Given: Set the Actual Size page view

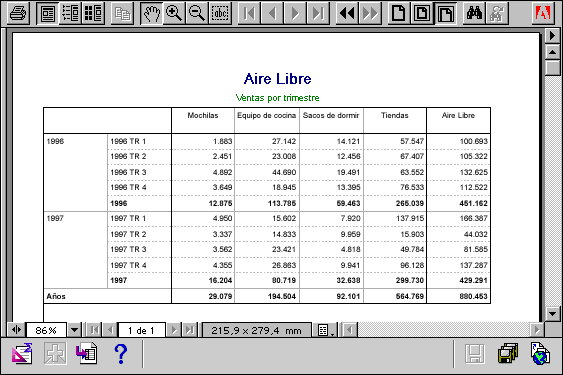Looking at the screenshot, I should 399,14.
